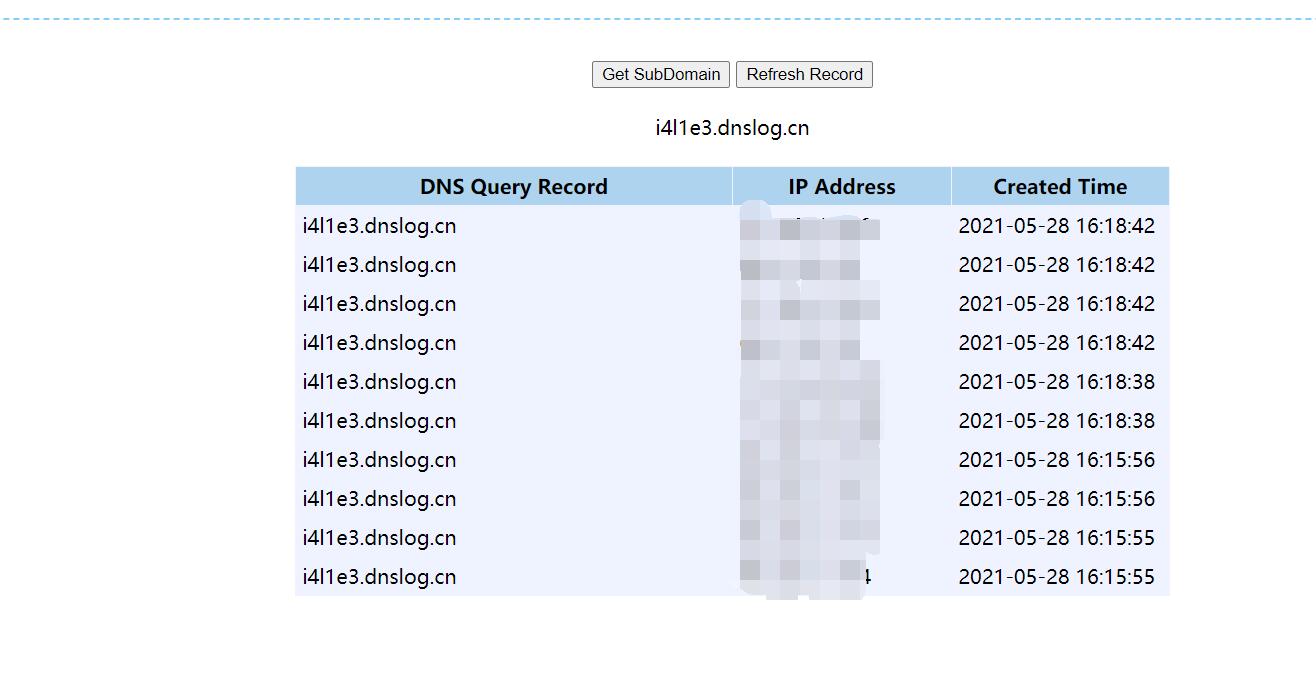Screen dimensions: 1316x680
Task: Select the fourth row's DNS query record
Action: 379,343
